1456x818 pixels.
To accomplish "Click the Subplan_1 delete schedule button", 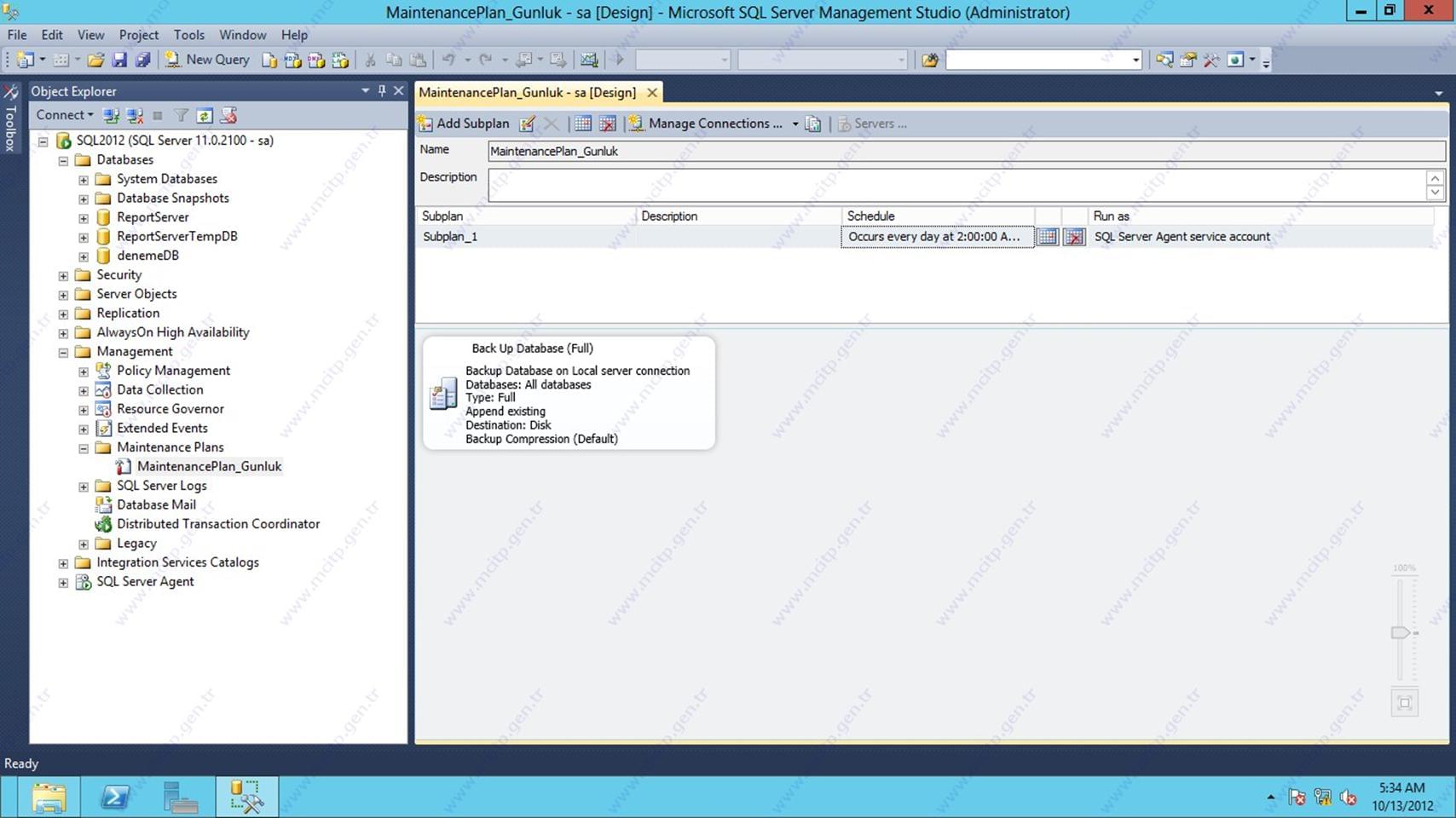I will pyautogui.click(x=1074, y=237).
